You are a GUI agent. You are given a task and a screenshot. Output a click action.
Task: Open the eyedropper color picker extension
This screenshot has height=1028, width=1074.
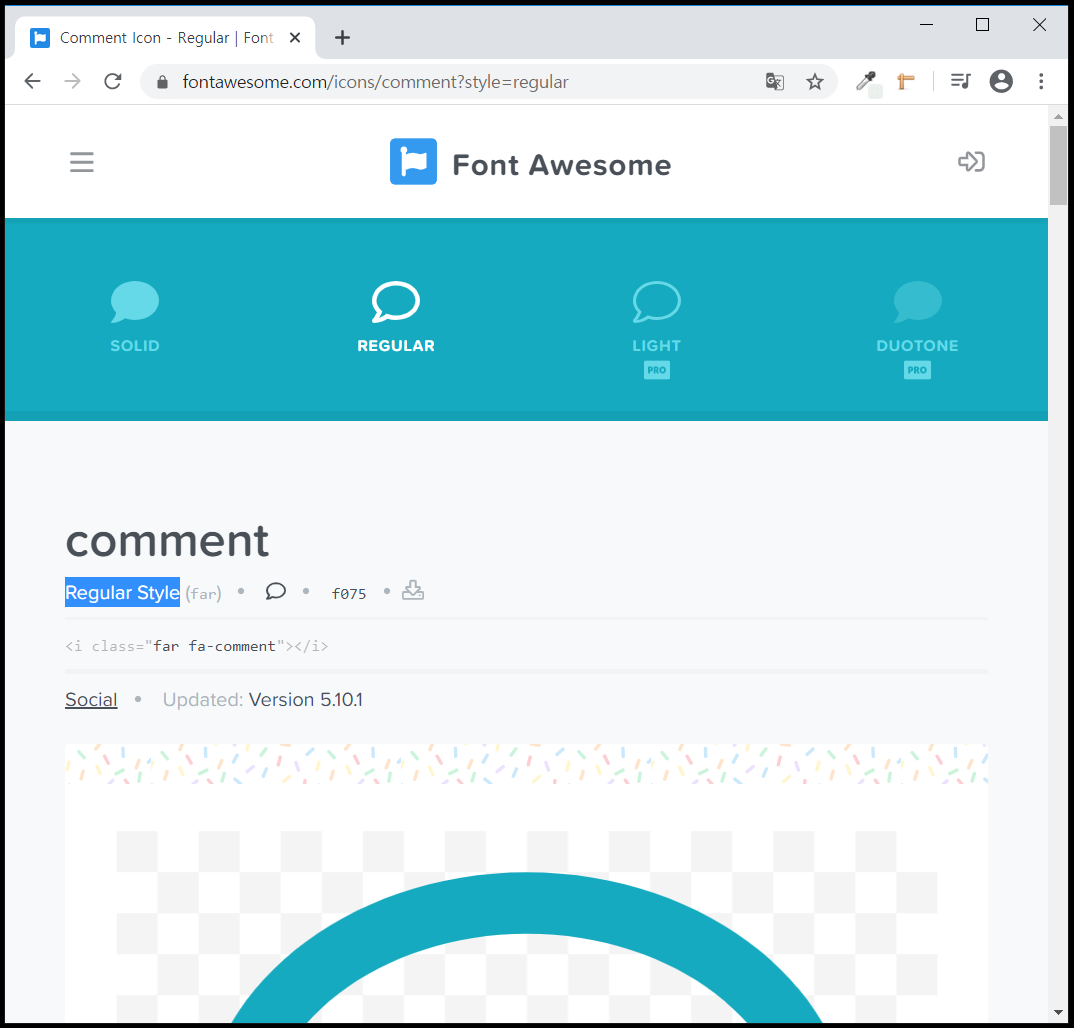coord(867,82)
